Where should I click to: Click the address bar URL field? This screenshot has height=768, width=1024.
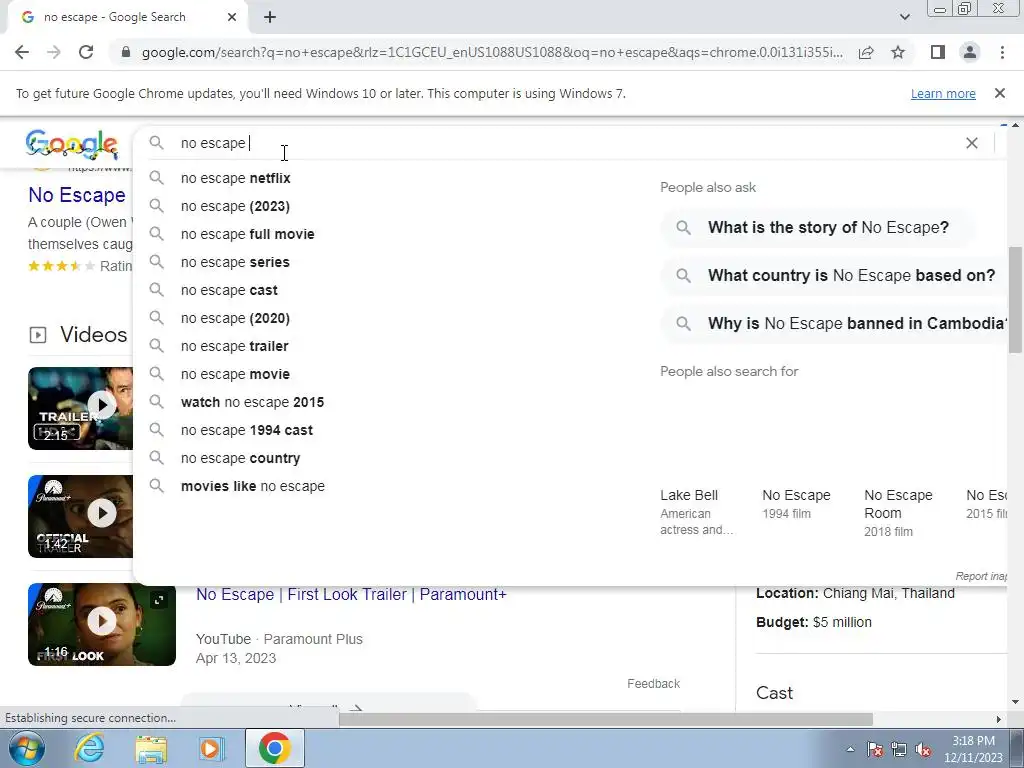click(491, 52)
